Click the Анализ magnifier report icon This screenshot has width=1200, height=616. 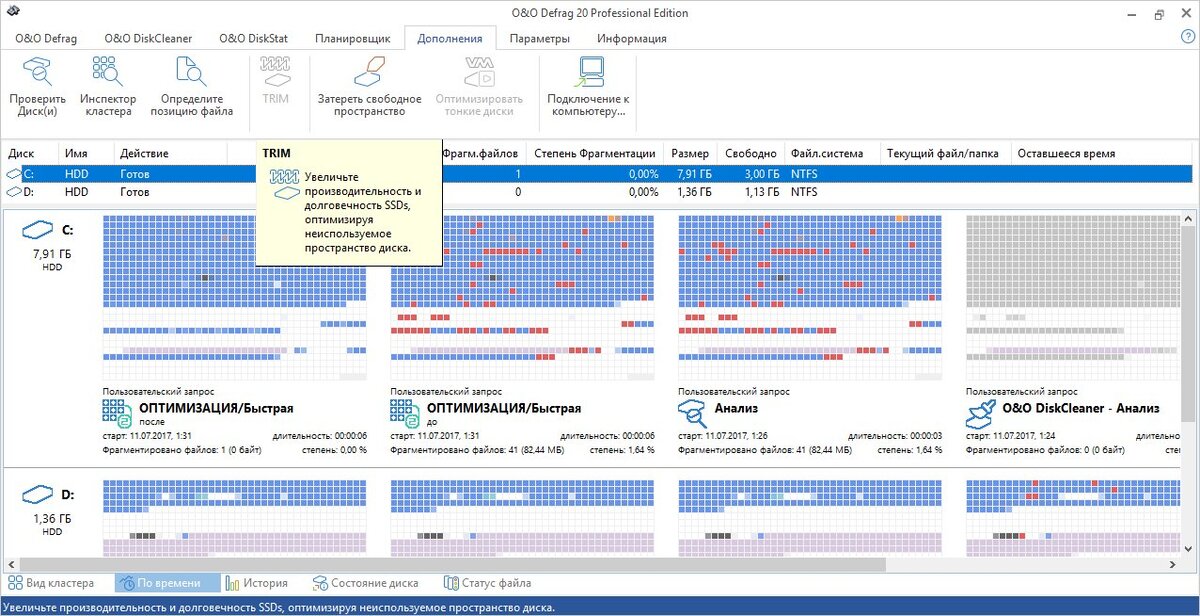tap(693, 414)
